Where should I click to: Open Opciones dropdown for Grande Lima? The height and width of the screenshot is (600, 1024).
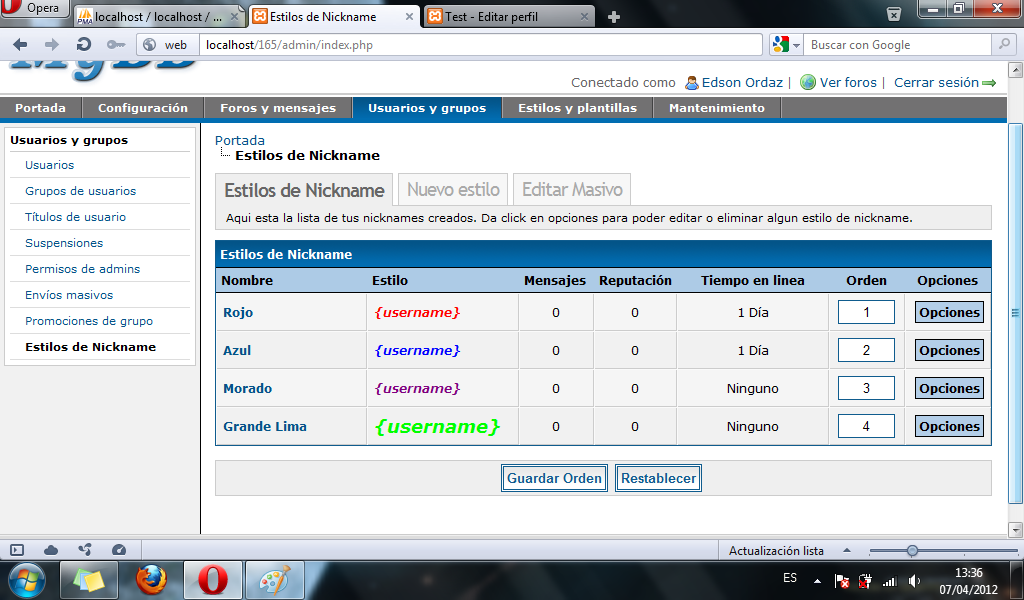point(949,426)
